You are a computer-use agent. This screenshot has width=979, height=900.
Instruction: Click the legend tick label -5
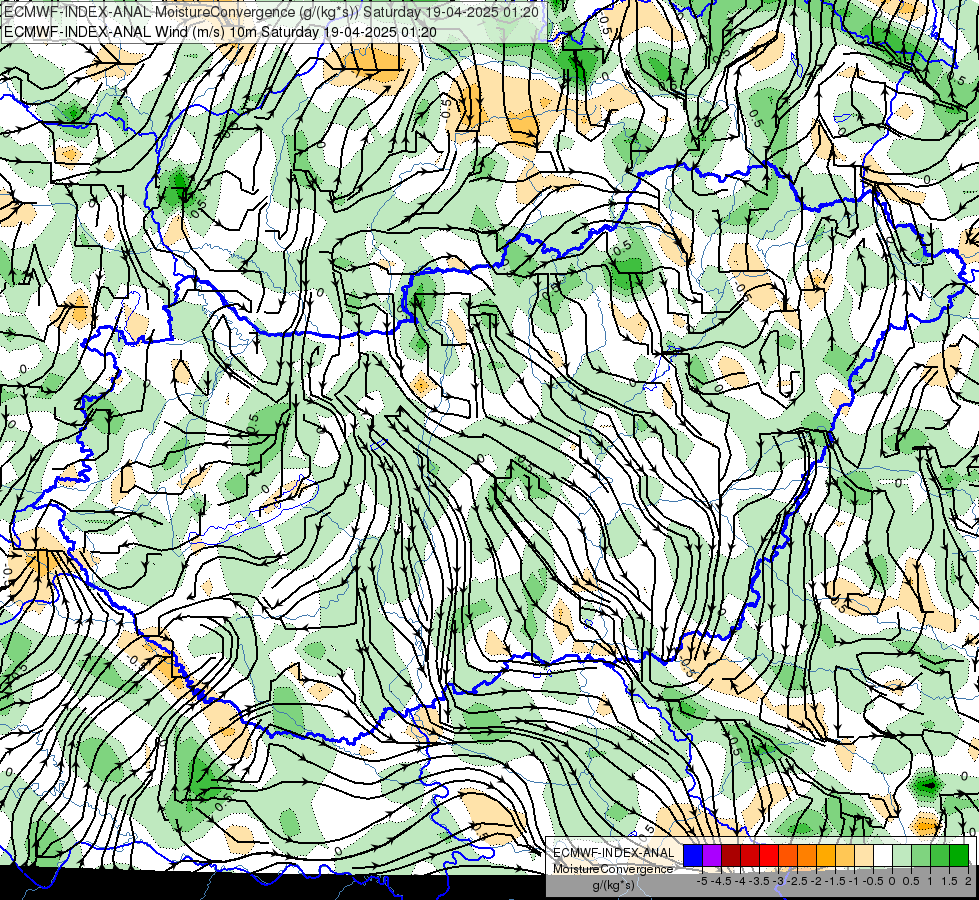coord(702,881)
